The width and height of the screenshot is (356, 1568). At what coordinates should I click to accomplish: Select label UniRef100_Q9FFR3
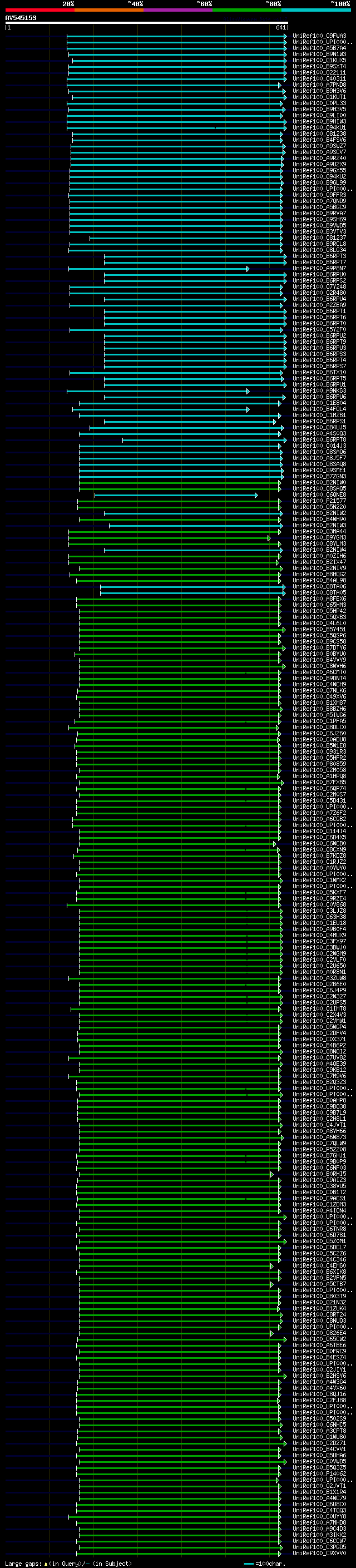(319, 195)
